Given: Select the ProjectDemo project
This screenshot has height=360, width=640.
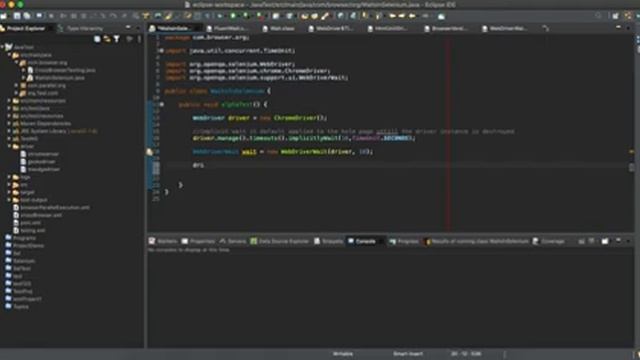Looking at the screenshot, I should pos(24,246).
